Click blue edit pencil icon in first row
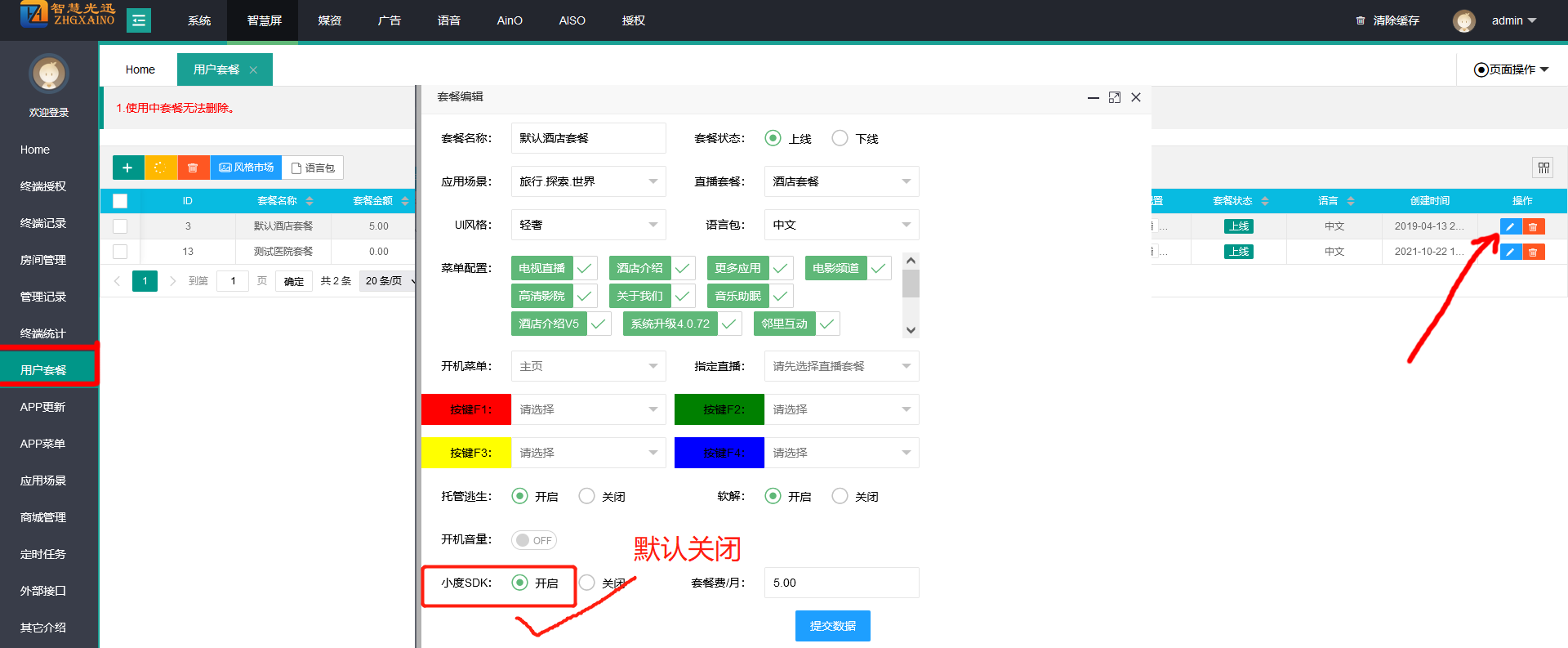The height and width of the screenshot is (648, 1568). pyautogui.click(x=1510, y=226)
